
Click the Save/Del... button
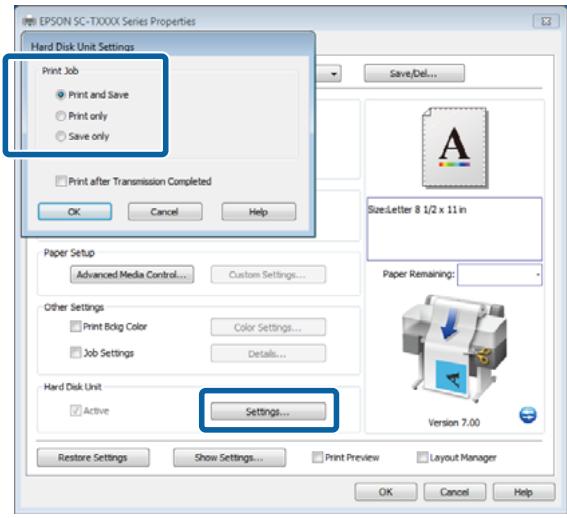[414, 73]
